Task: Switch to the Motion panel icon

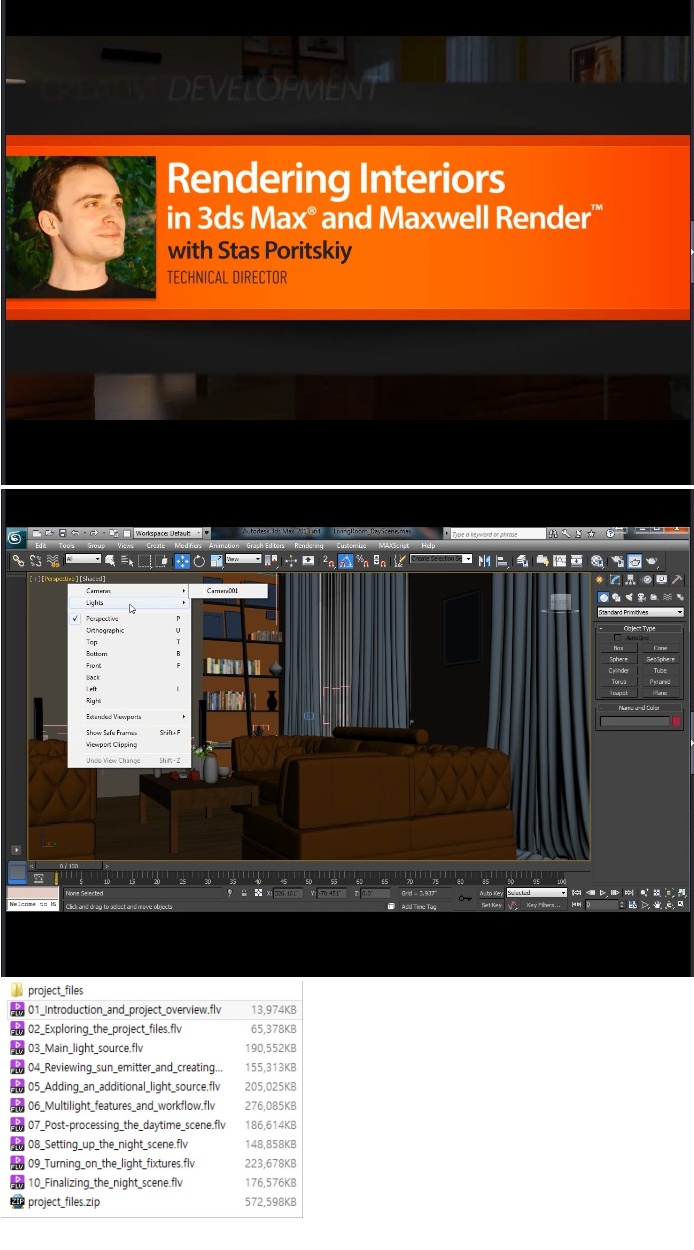Action: [647, 579]
